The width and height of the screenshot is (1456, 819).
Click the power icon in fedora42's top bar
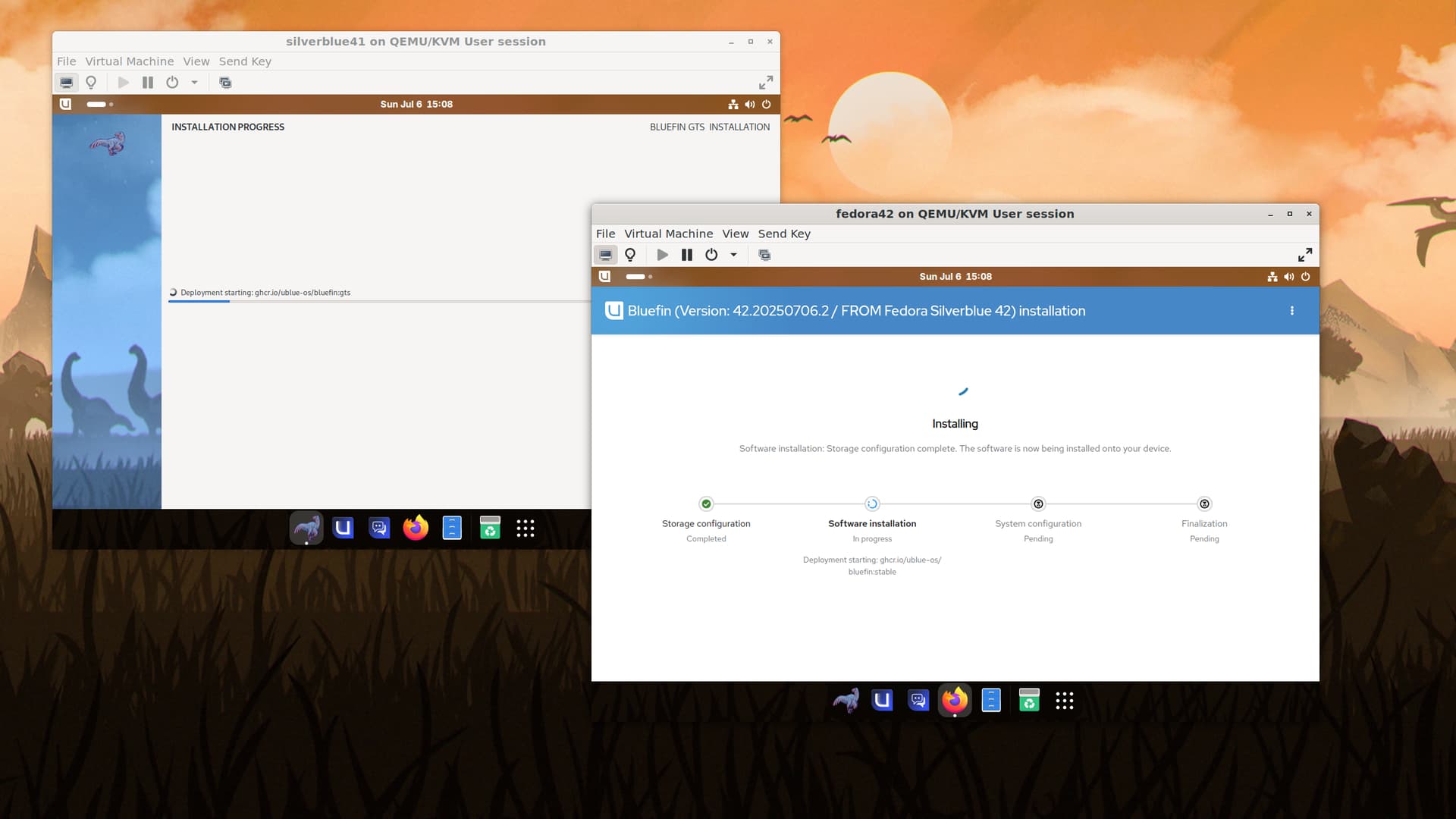pyautogui.click(x=1306, y=277)
